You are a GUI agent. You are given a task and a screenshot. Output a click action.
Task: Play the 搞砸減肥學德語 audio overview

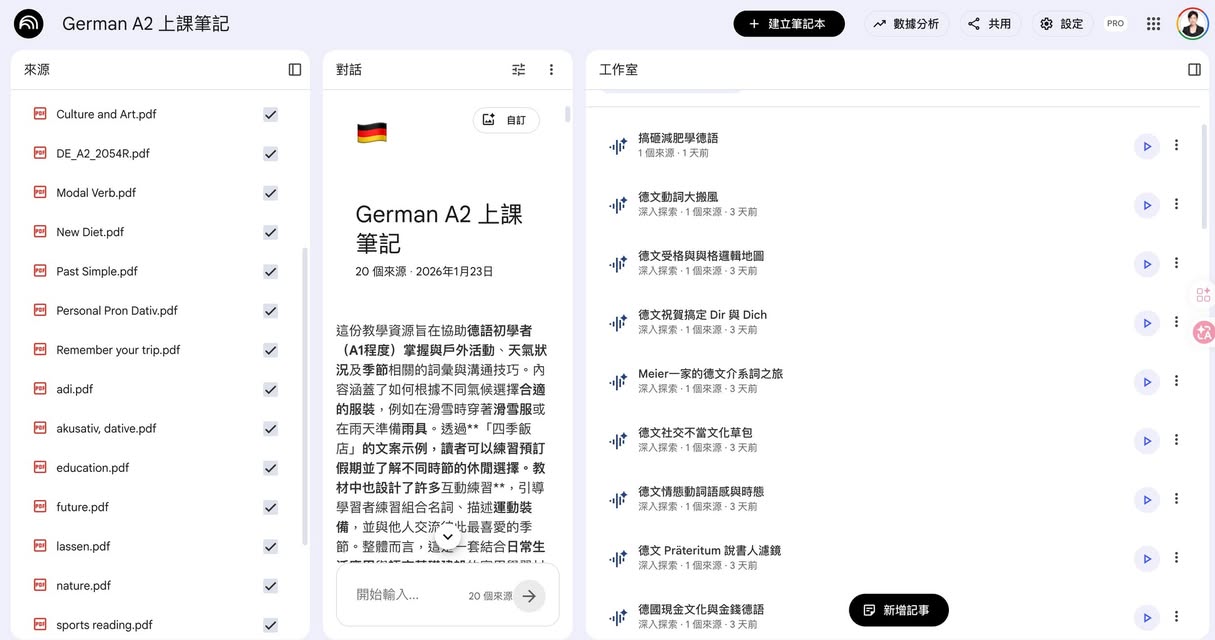tap(1147, 146)
